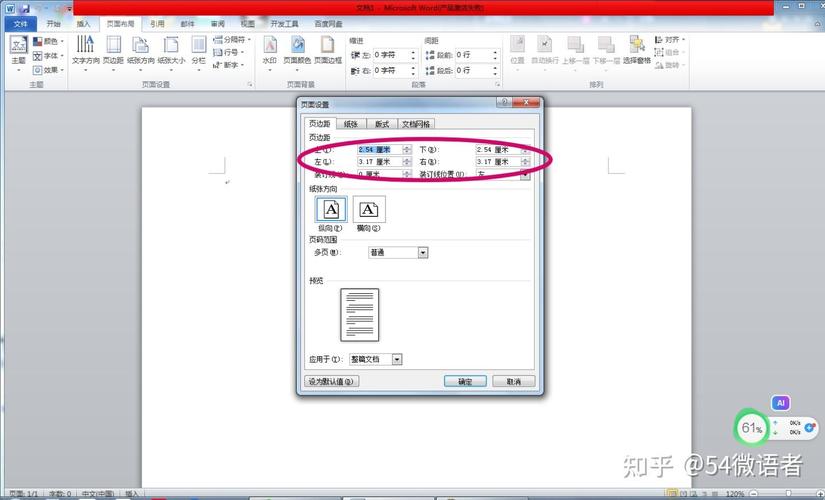Click the 自动换行 wrap text icon
This screenshot has height=500, width=825.
tap(545, 45)
